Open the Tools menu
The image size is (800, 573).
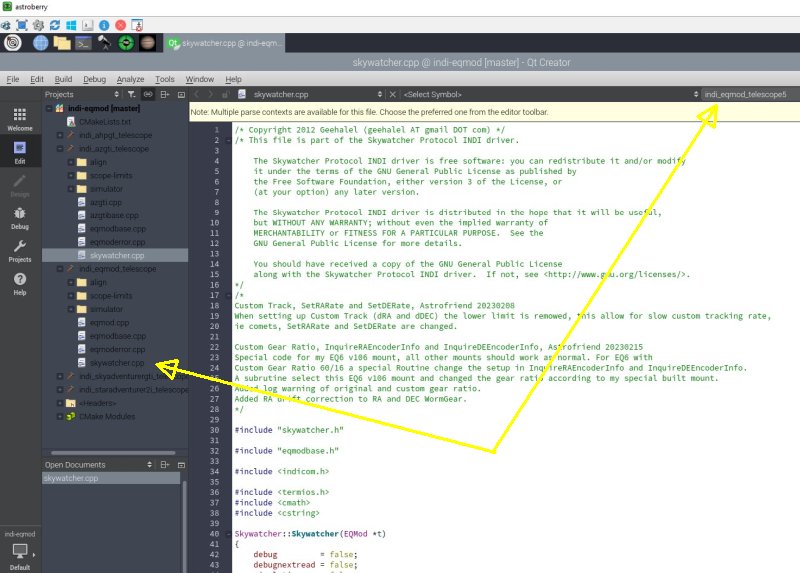(x=165, y=79)
